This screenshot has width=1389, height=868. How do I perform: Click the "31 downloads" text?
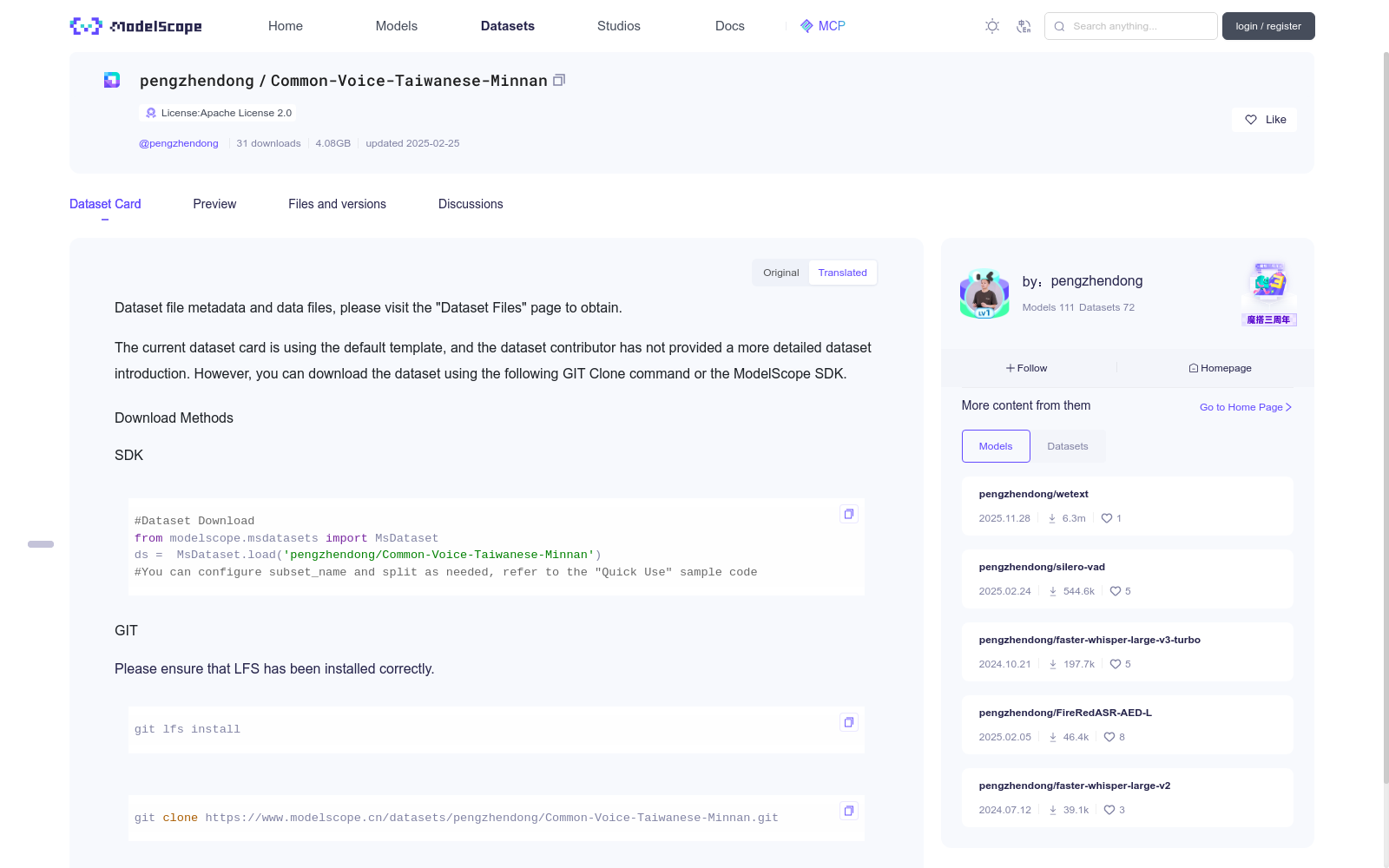[268, 143]
